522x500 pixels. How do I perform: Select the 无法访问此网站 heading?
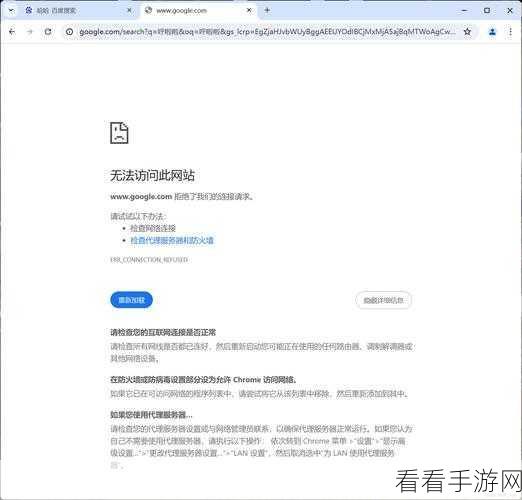pyautogui.click(x=152, y=175)
